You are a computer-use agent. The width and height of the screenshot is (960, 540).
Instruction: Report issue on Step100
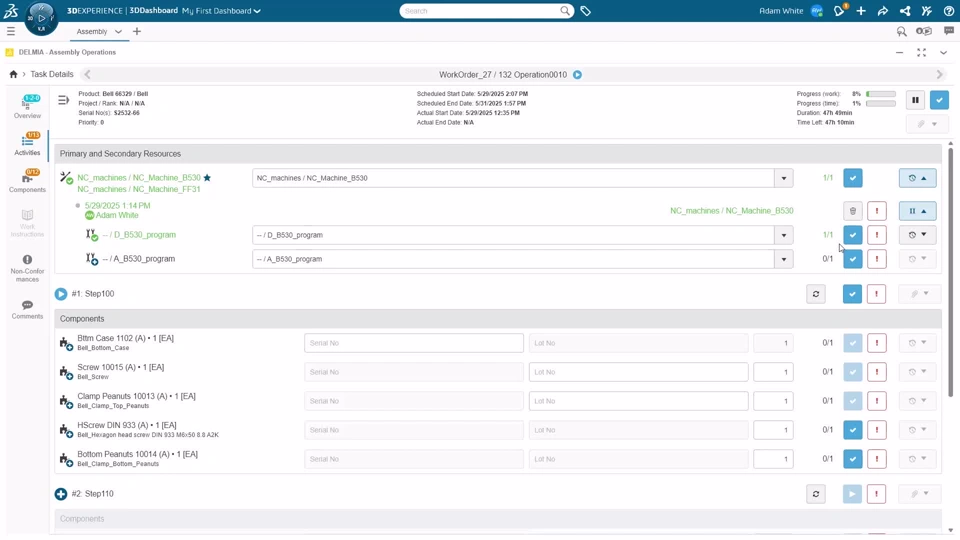pyautogui.click(x=877, y=294)
